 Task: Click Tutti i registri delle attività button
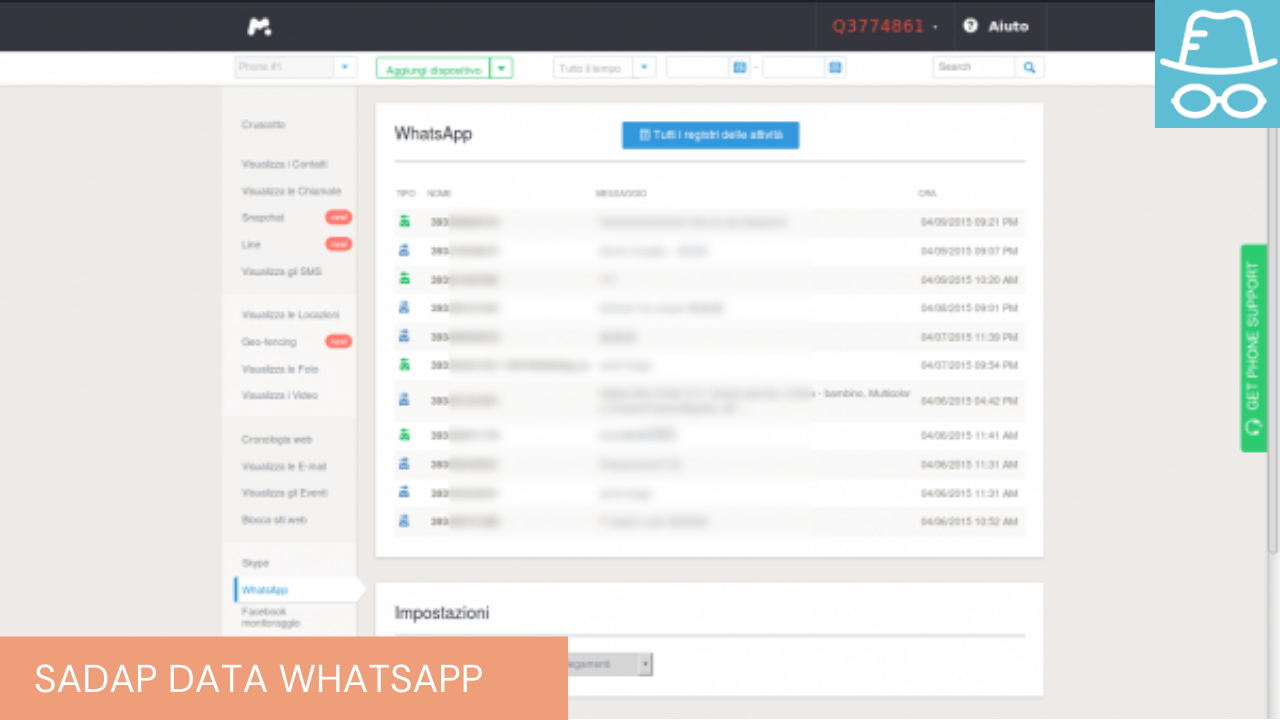pos(710,135)
